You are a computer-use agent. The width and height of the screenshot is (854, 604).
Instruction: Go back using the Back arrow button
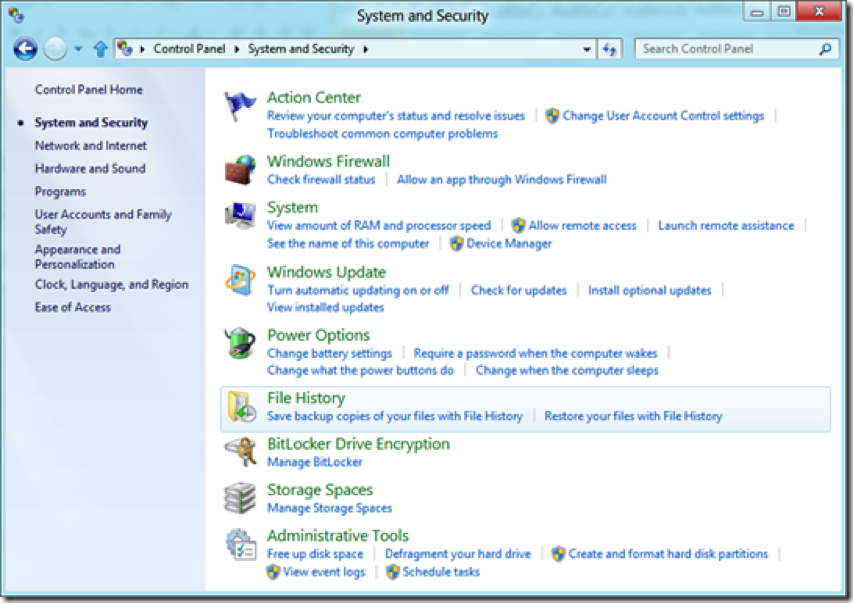(26, 49)
